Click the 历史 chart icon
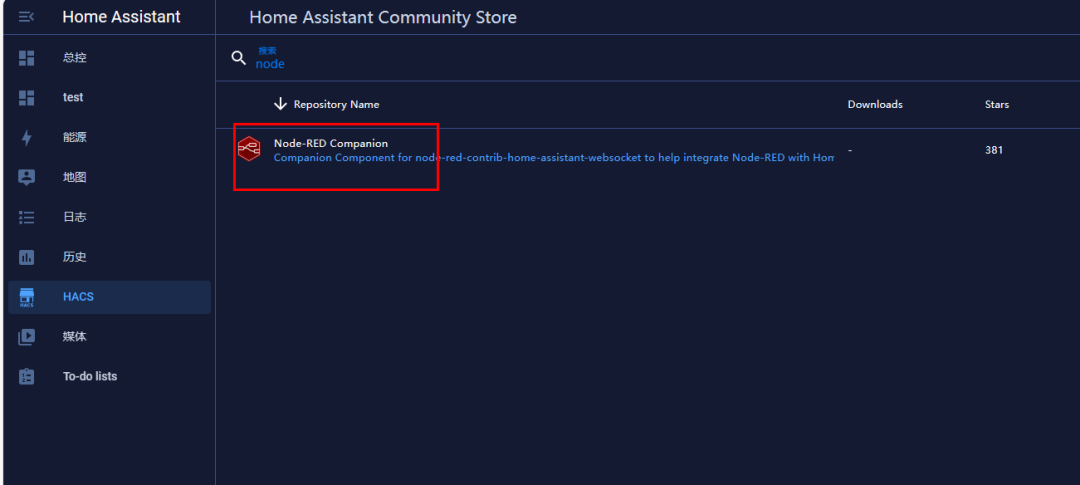The width and height of the screenshot is (1080, 485). 26,257
